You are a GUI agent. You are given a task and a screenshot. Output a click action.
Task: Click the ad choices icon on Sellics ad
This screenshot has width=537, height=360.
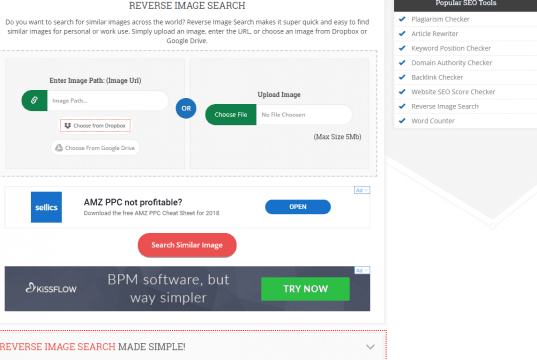[x=362, y=190]
